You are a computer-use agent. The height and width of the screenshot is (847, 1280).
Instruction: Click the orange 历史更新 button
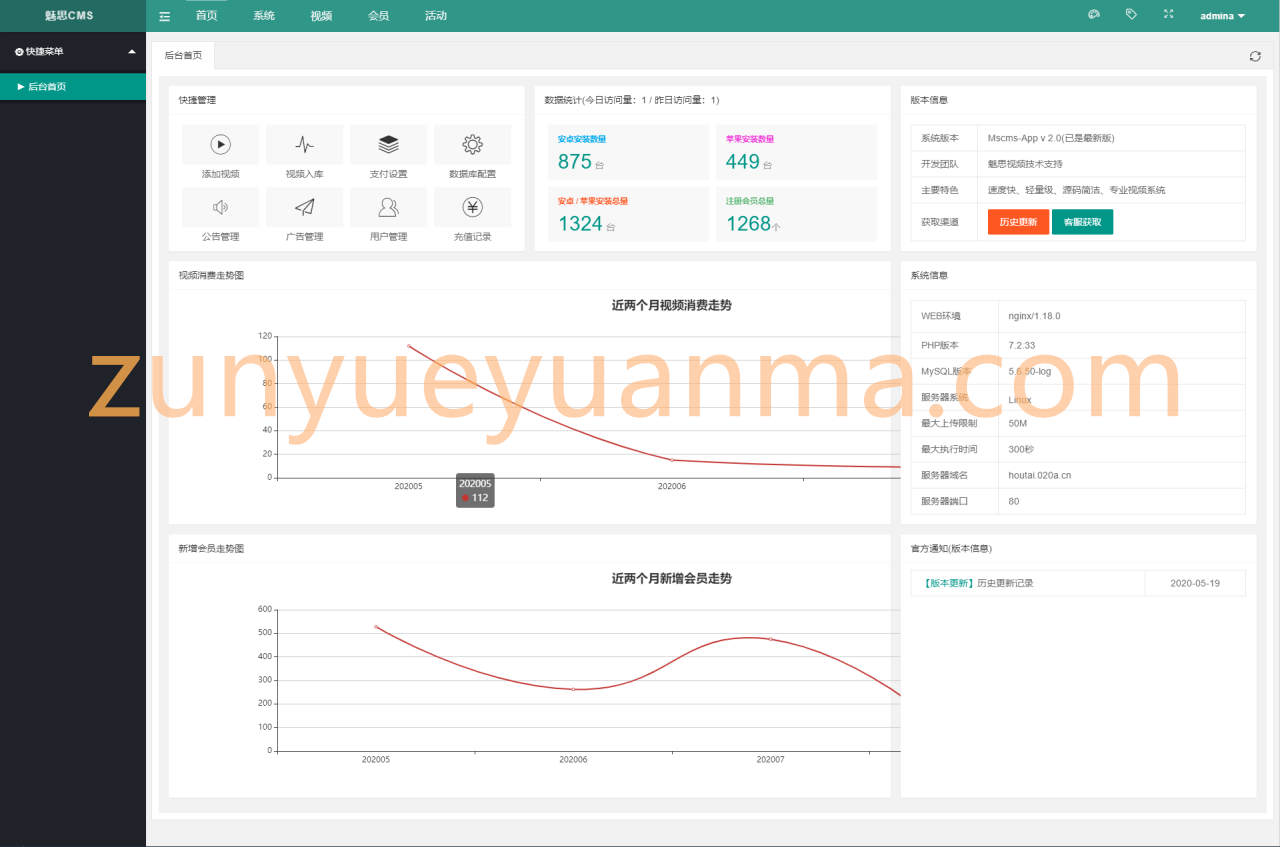point(1018,222)
